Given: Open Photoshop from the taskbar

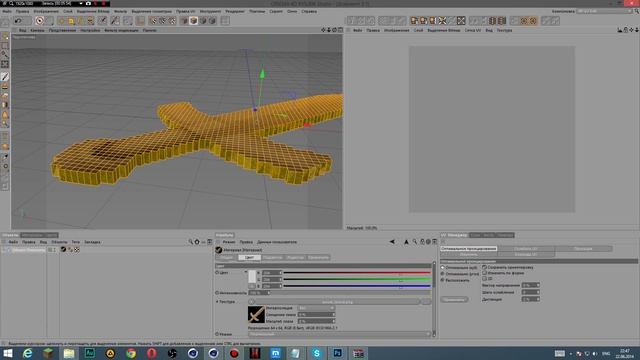Looking at the screenshot, I should [338, 353].
